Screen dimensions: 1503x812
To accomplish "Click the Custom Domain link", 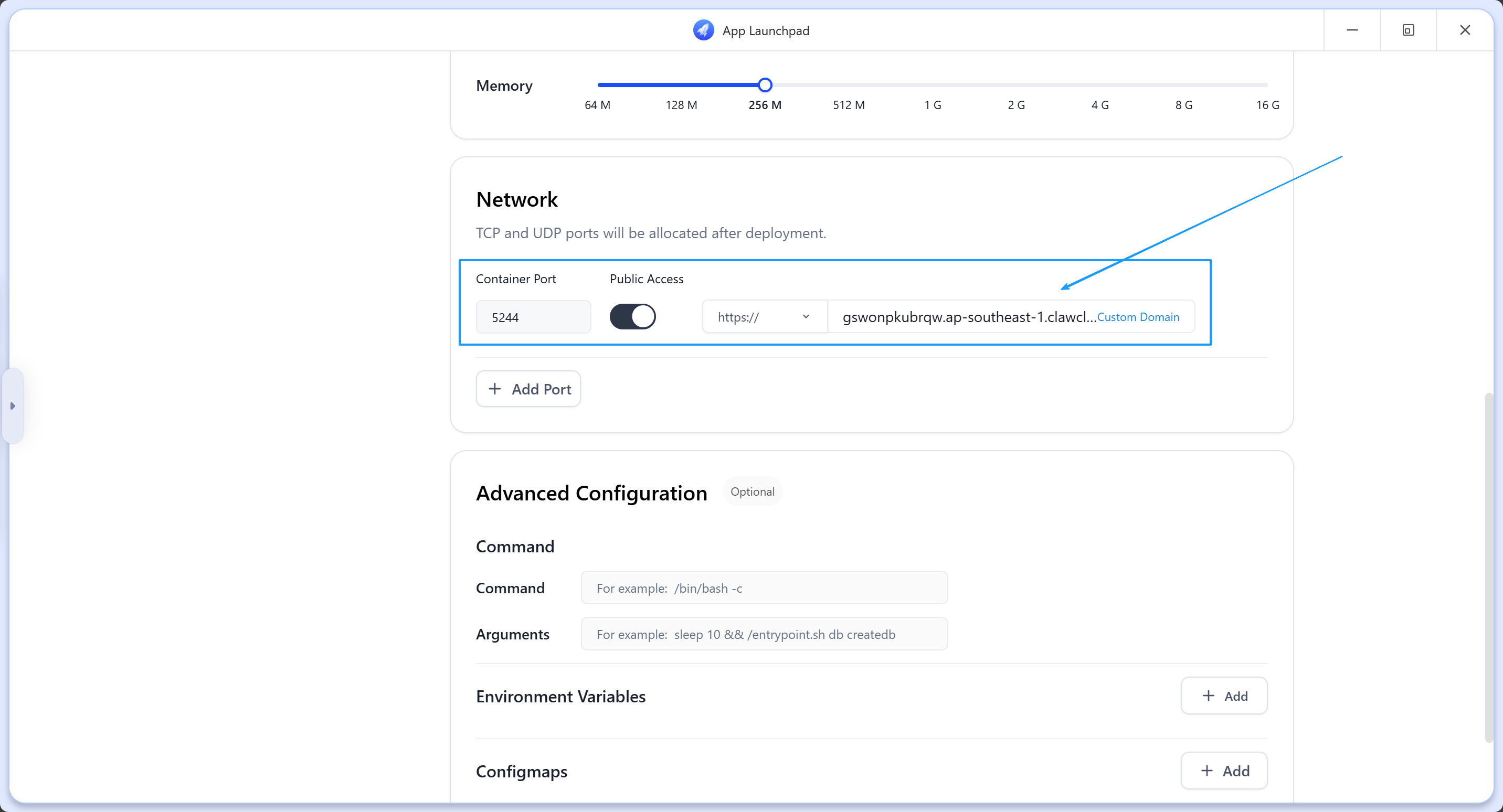I will [x=1138, y=317].
